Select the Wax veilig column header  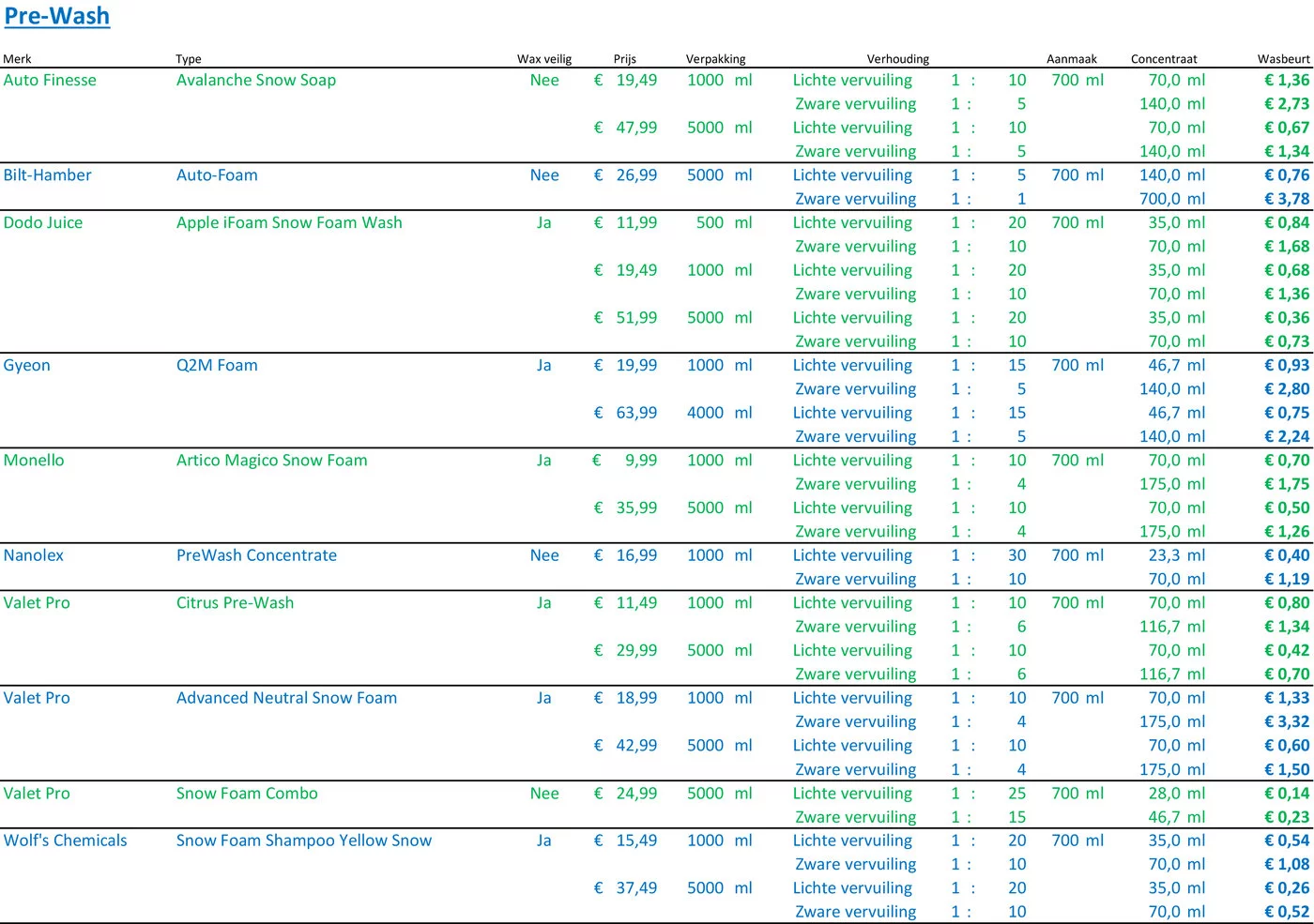point(544,58)
